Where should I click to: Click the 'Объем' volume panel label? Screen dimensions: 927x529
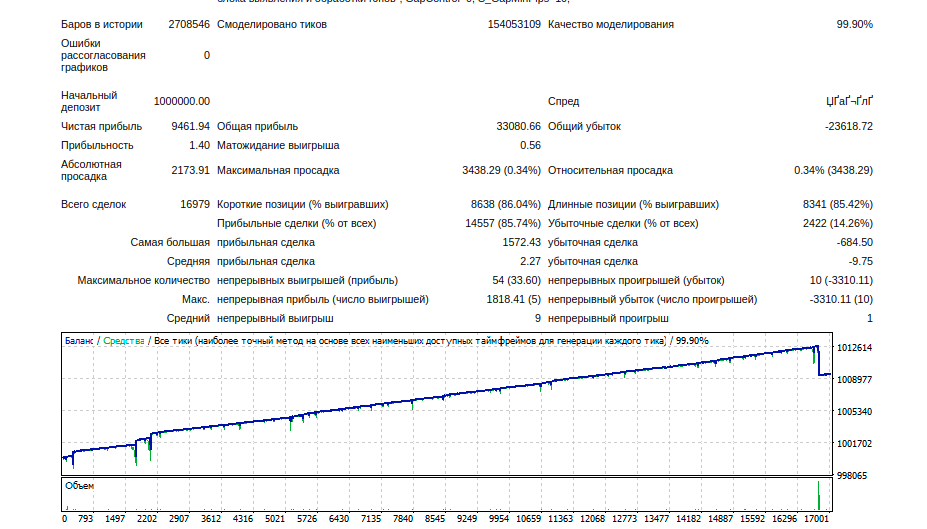(79, 485)
